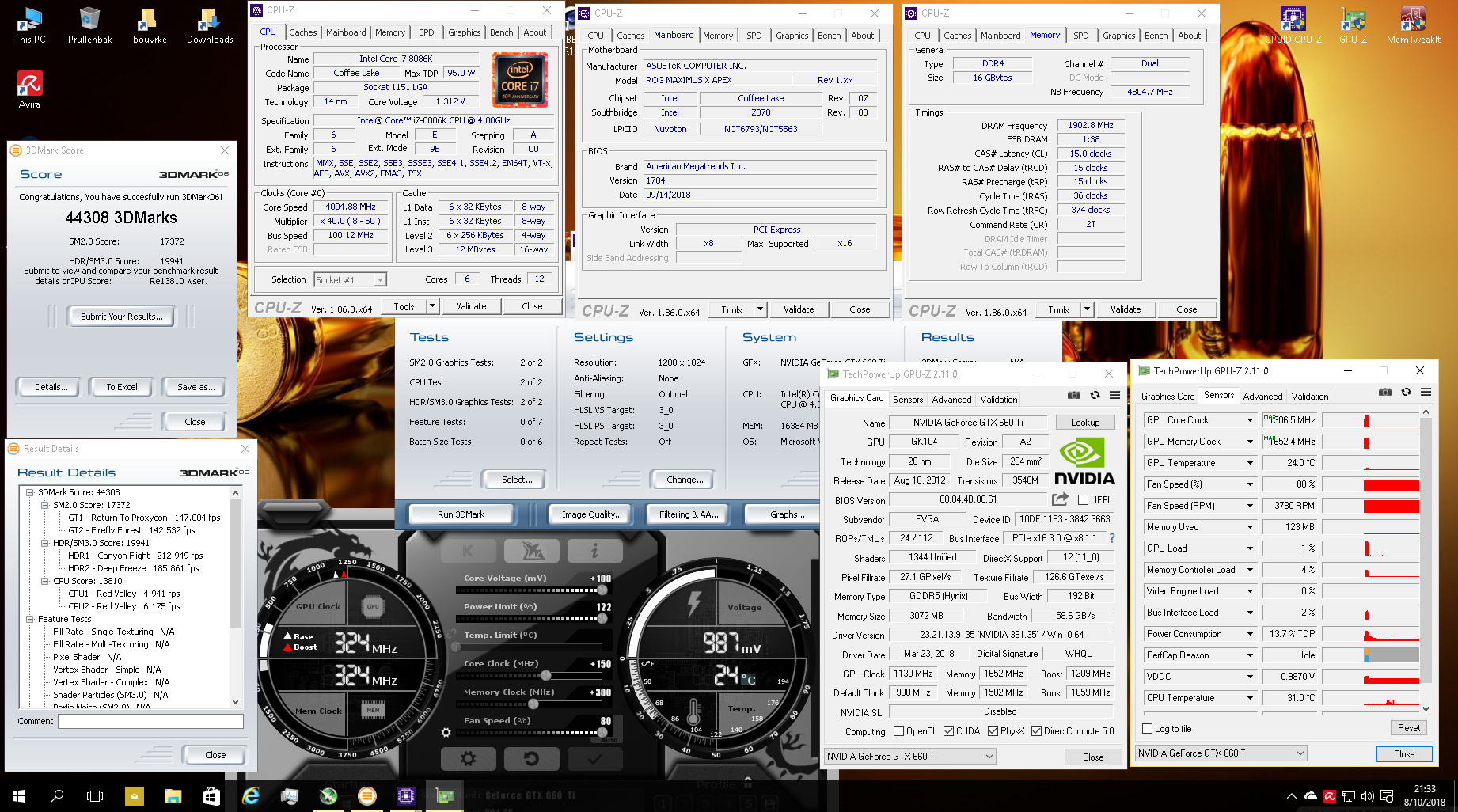Toggle the UEFI checkbox in GPU-Z

point(1084,499)
